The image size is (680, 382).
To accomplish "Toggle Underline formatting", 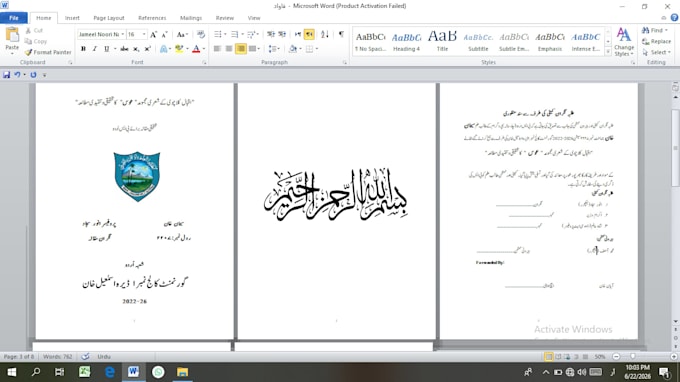I will [106, 49].
